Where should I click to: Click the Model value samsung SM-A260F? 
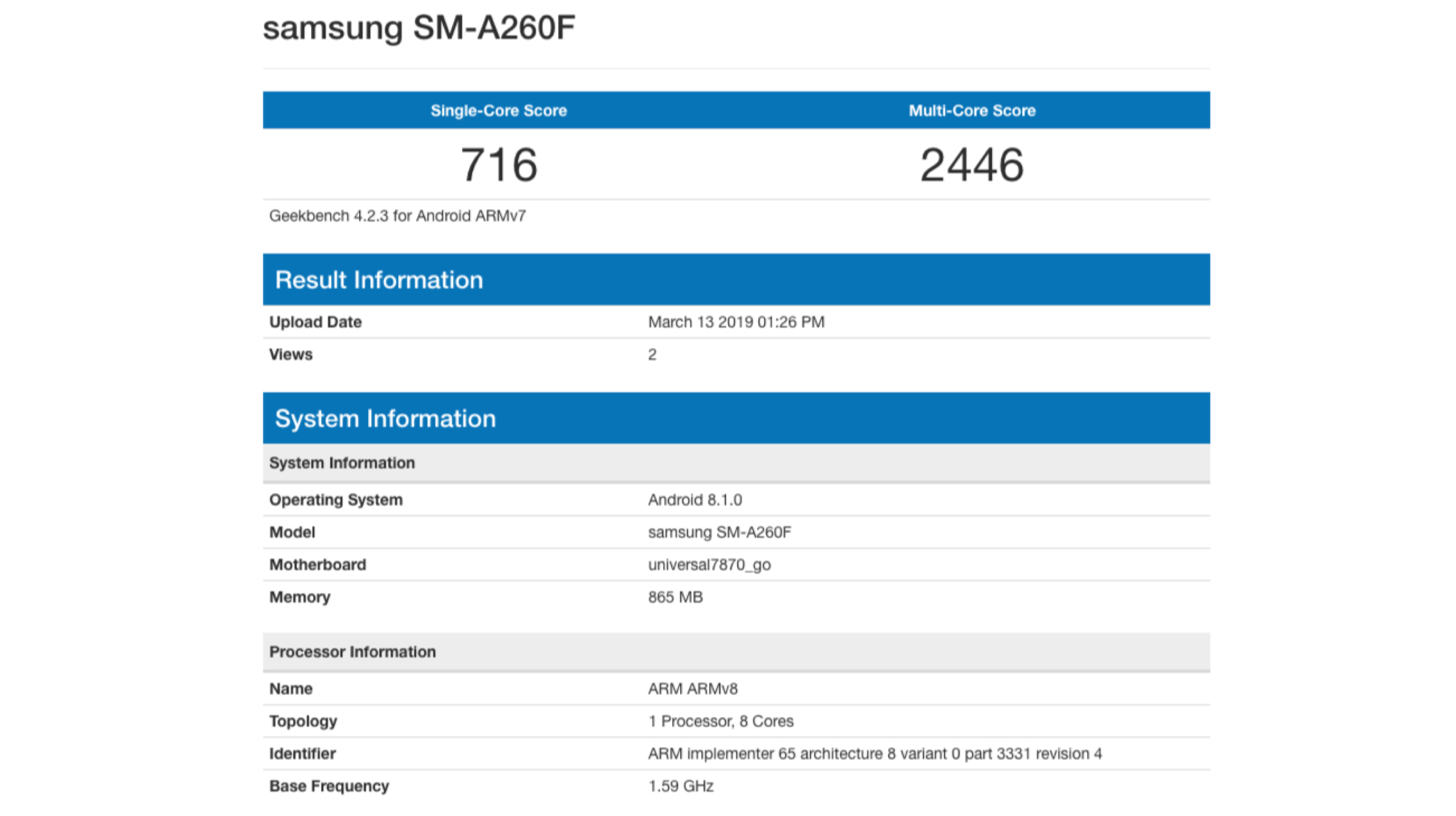pyautogui.click(x=720, y=533)
